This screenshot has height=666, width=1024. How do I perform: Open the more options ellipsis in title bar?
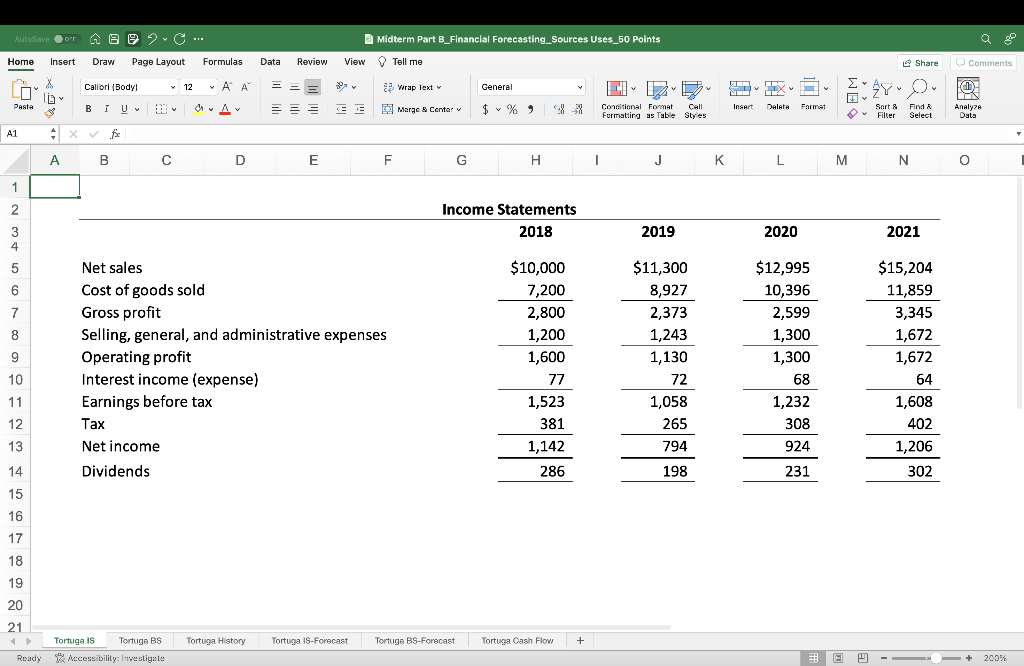click(x=199, y=39)
